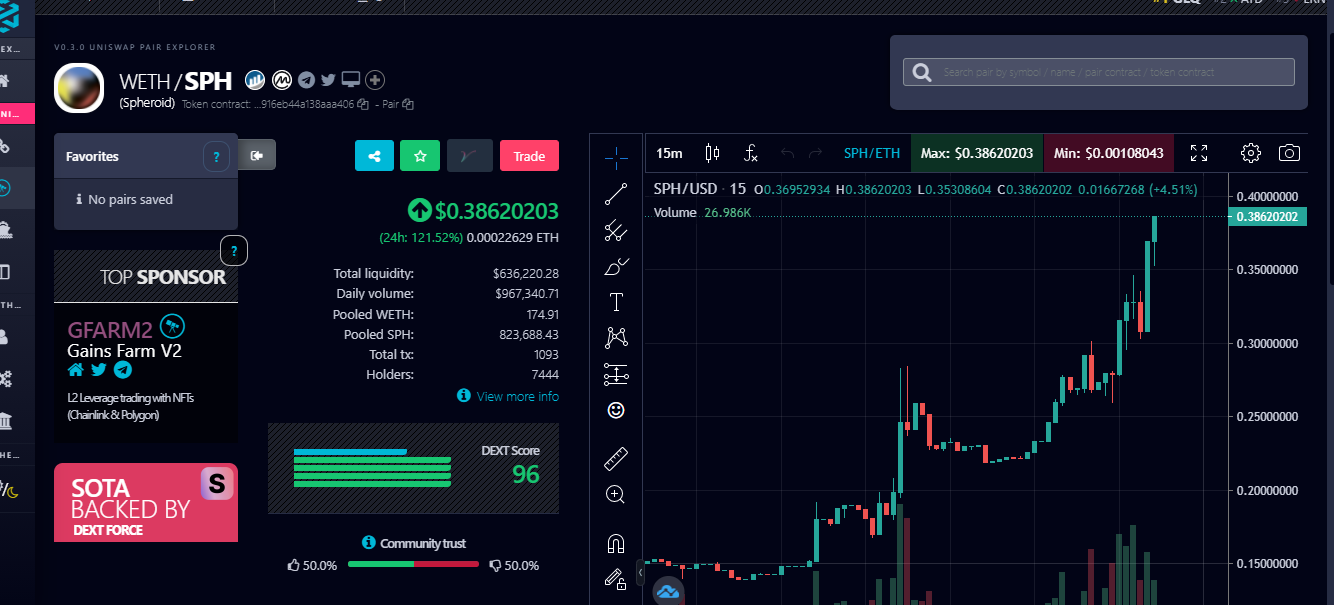Image resolution: width=1334 pixels, height=605 pixels.
Task: Open Top Sponsor help question mark
Action: [x=233, y=250]
